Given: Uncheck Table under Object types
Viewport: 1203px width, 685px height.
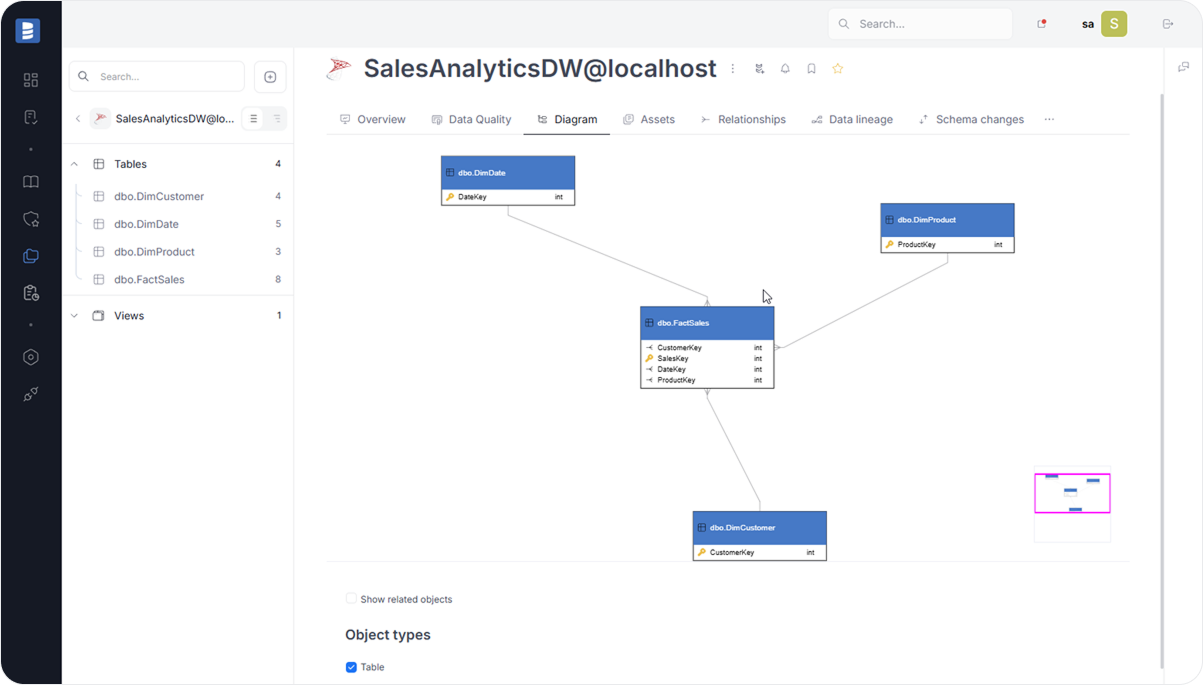Looking at the screenshot, I should [x=351, y=667].
